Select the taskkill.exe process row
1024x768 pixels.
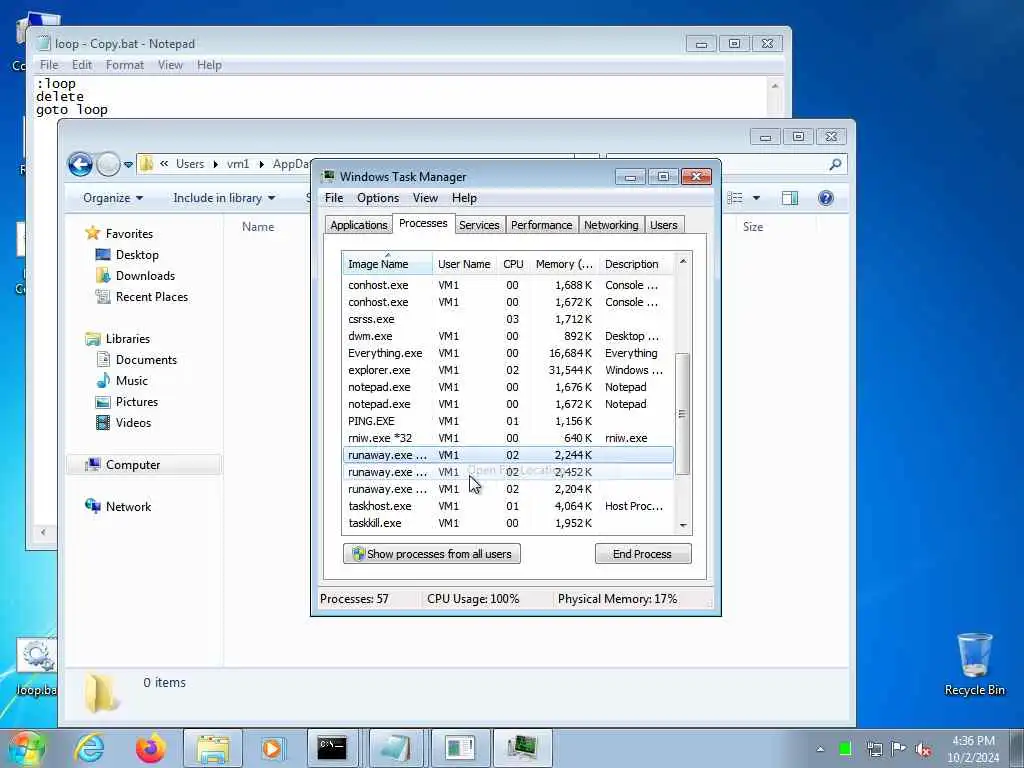[x=508, y=523]
